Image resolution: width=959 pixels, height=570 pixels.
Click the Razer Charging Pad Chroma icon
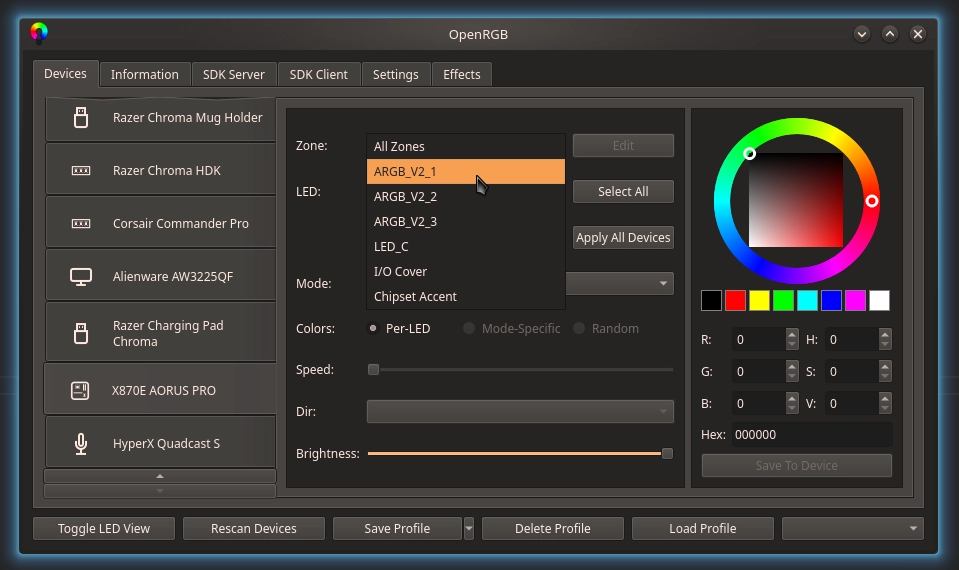click(81, 333)
